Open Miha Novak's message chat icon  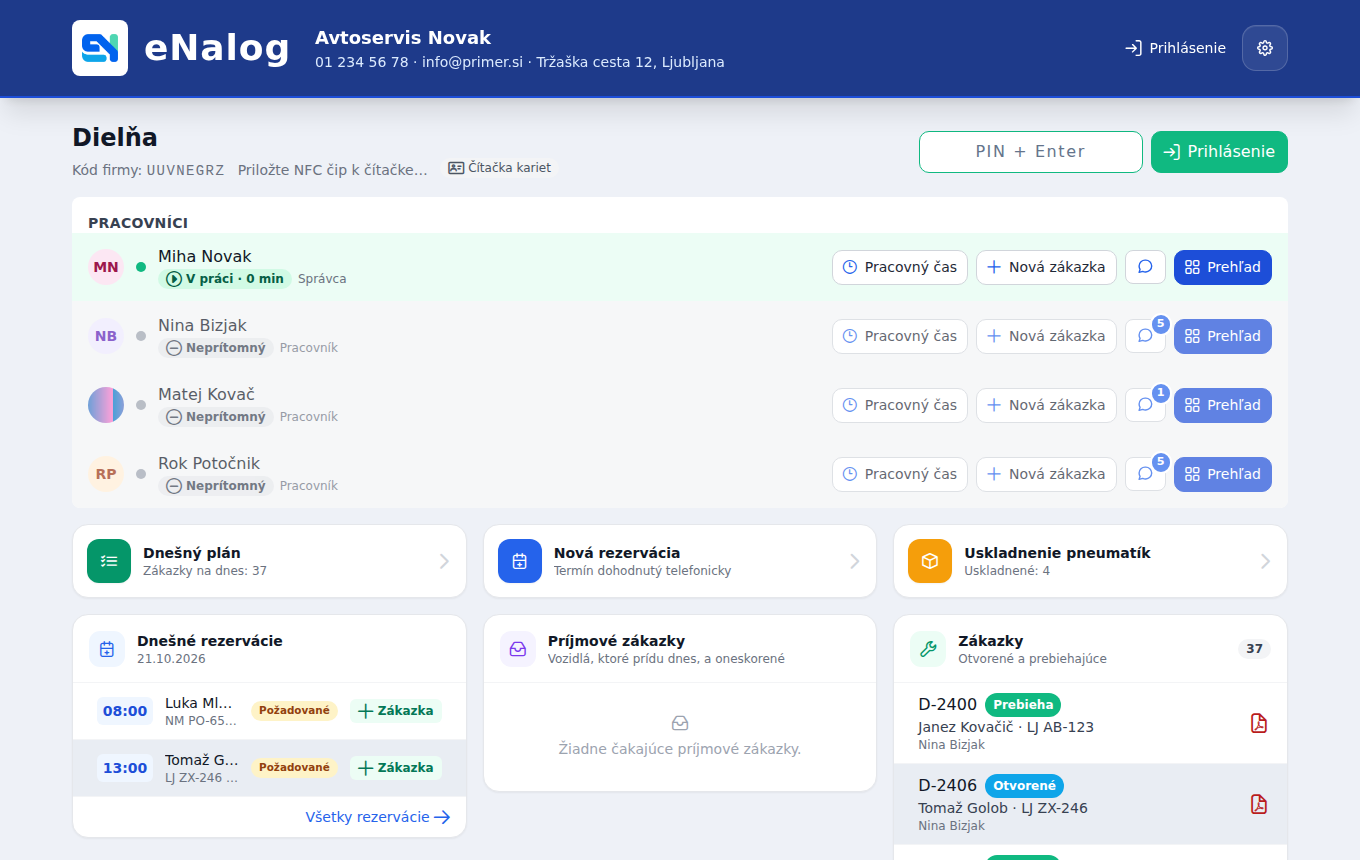coord(1146,267)
